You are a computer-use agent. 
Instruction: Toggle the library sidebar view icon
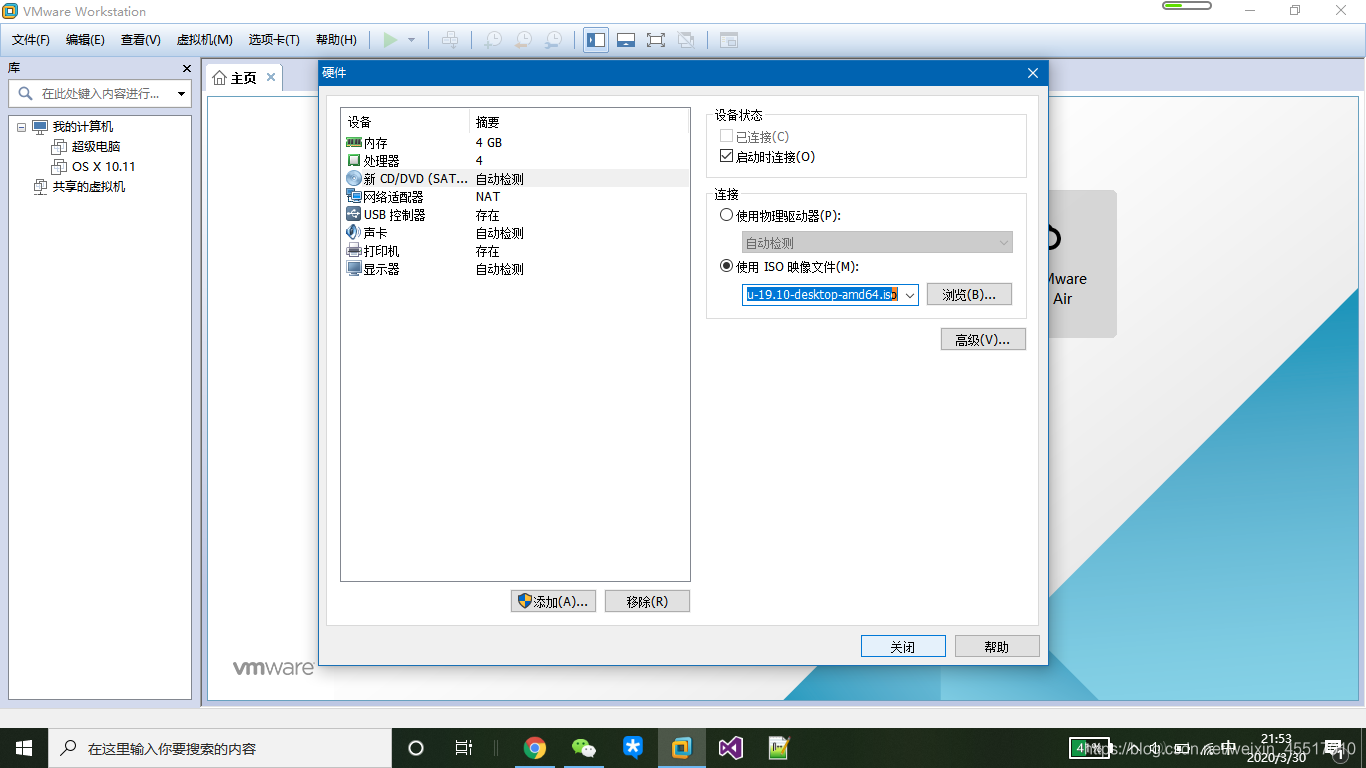(596, 40)
